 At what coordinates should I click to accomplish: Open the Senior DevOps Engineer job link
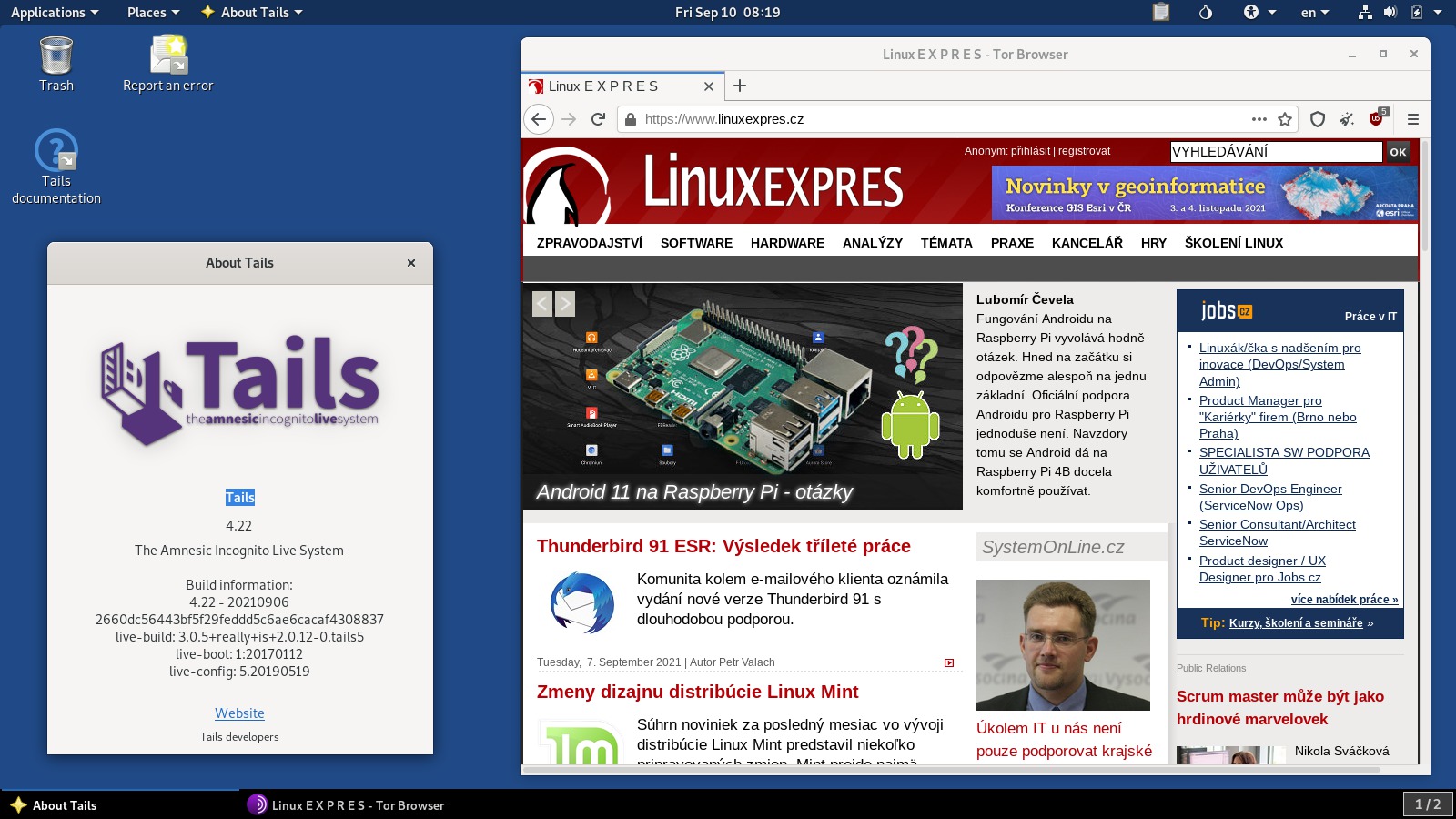coord(1270,497)
